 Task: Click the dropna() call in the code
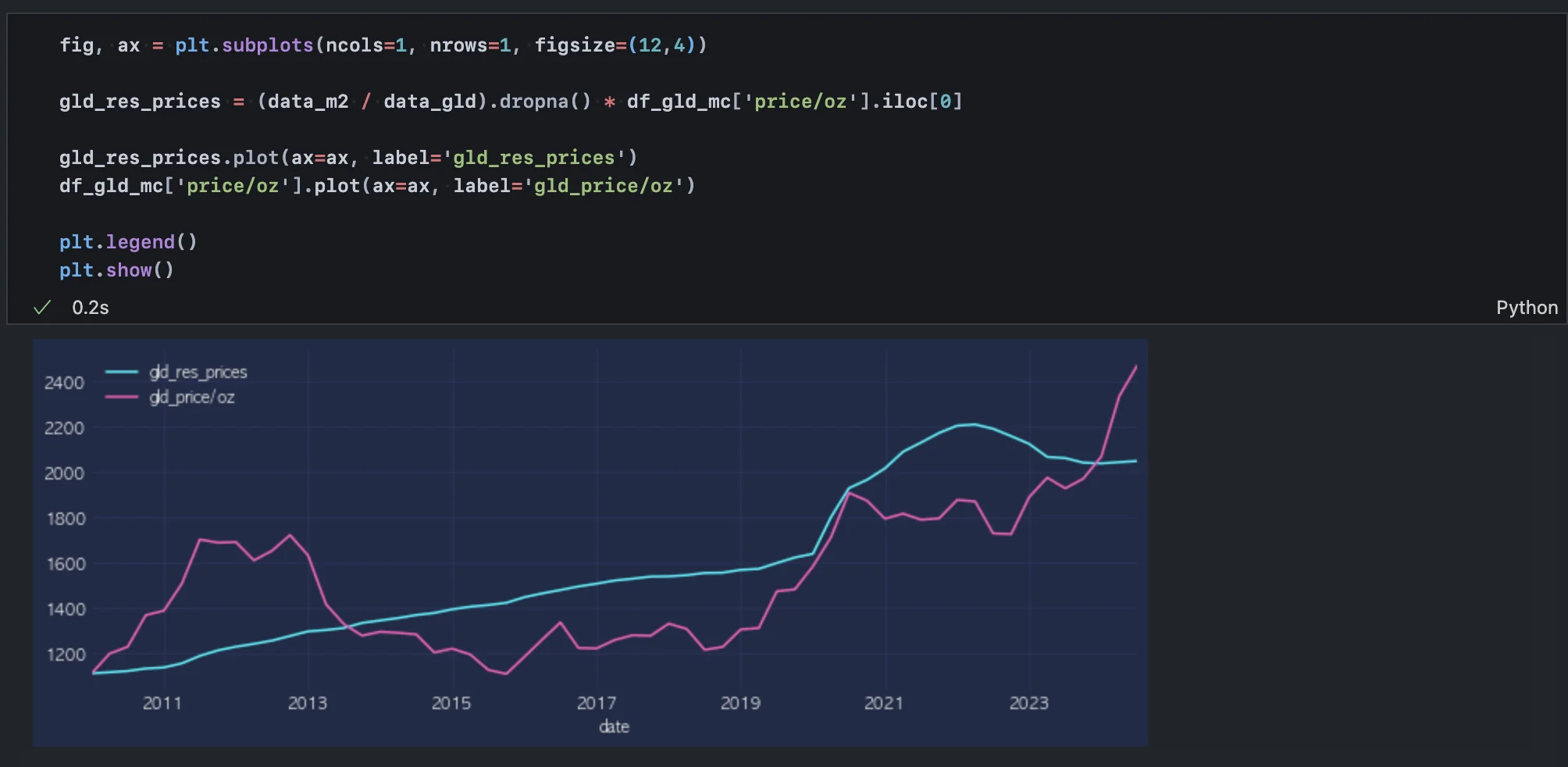[544, 102]
